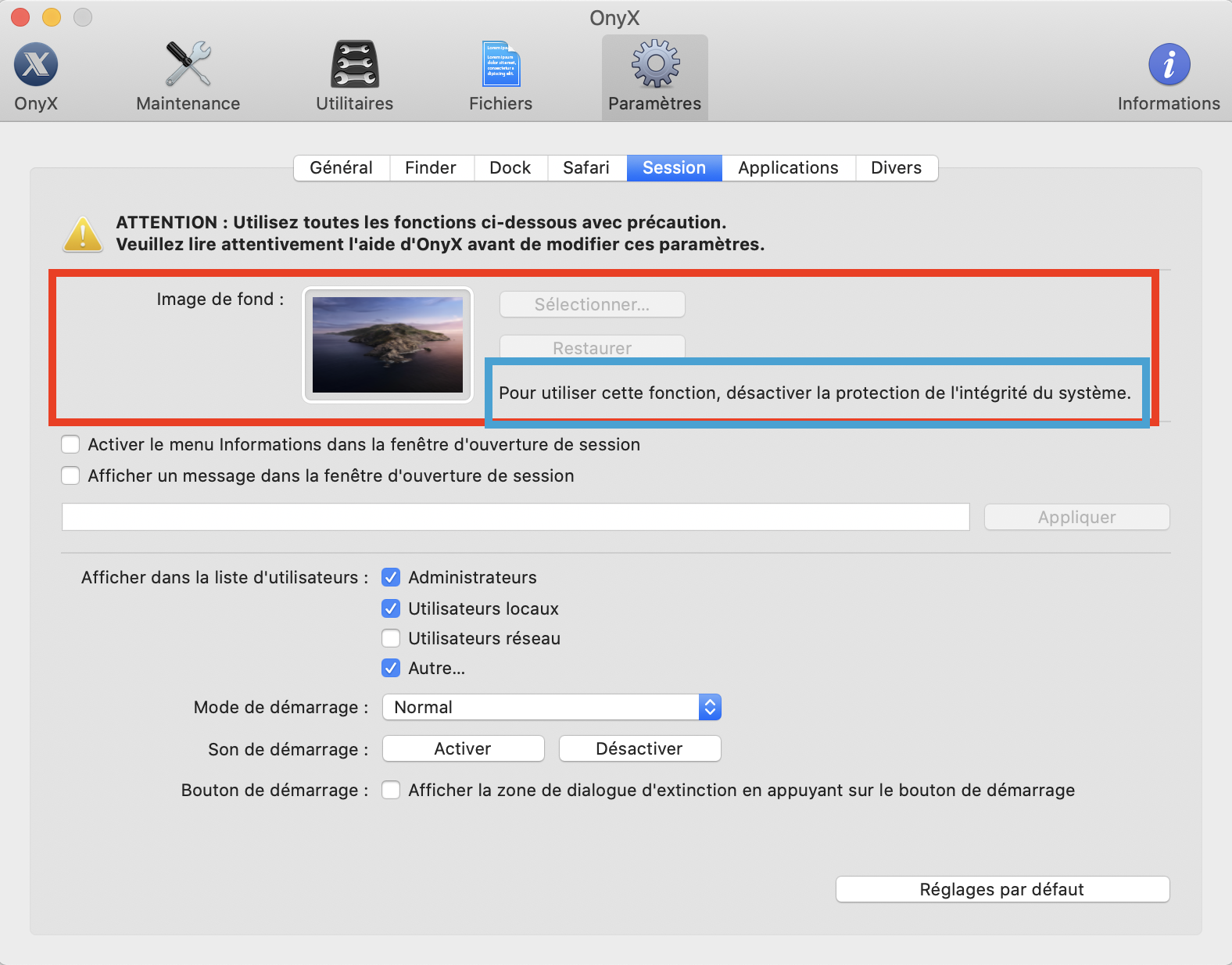The height and width of the screenshot is (965, 1232).
Task: Toggle the shutdown dialog on power button checkbox
Action: click(x=391, y=791)
